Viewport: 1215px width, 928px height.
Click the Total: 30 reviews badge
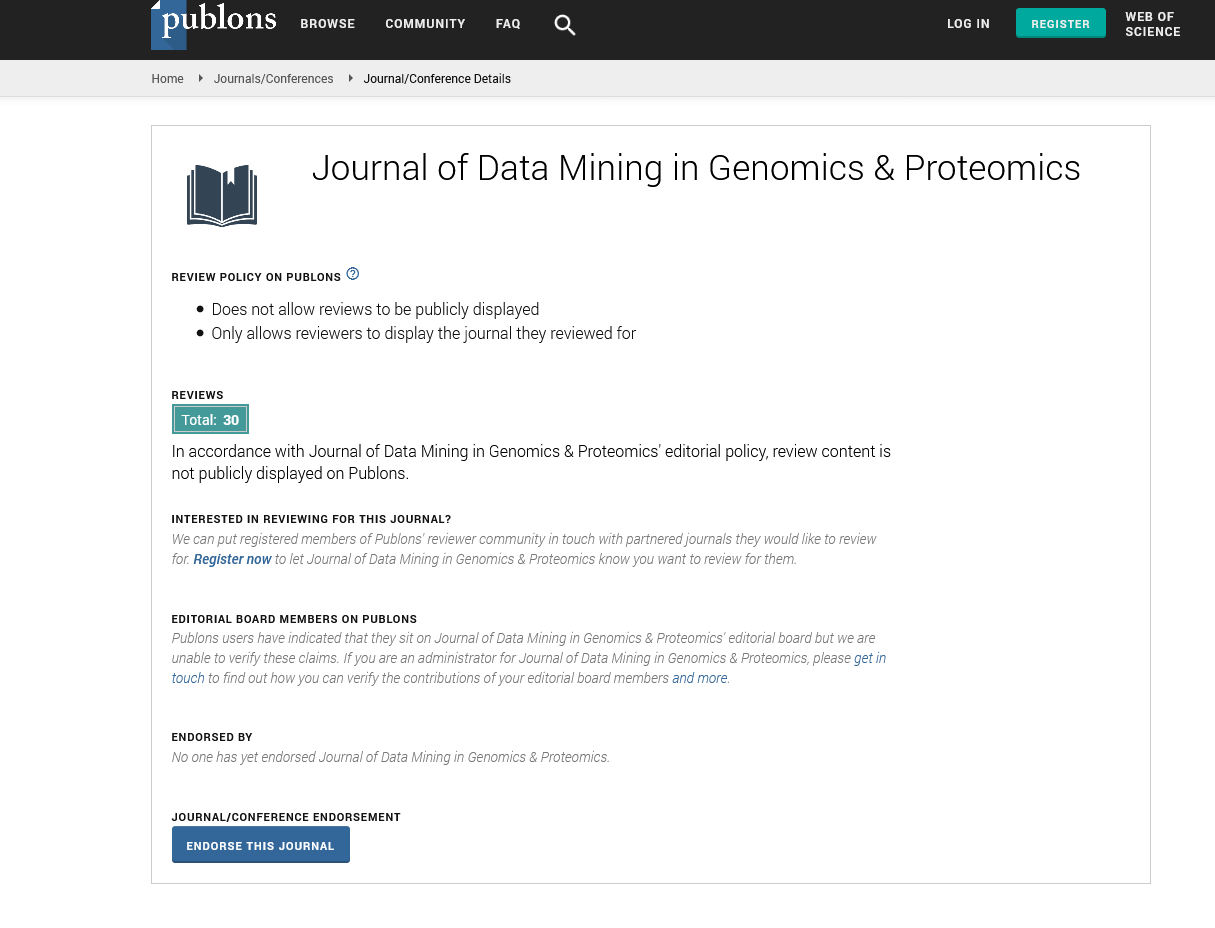click(210, 420)
